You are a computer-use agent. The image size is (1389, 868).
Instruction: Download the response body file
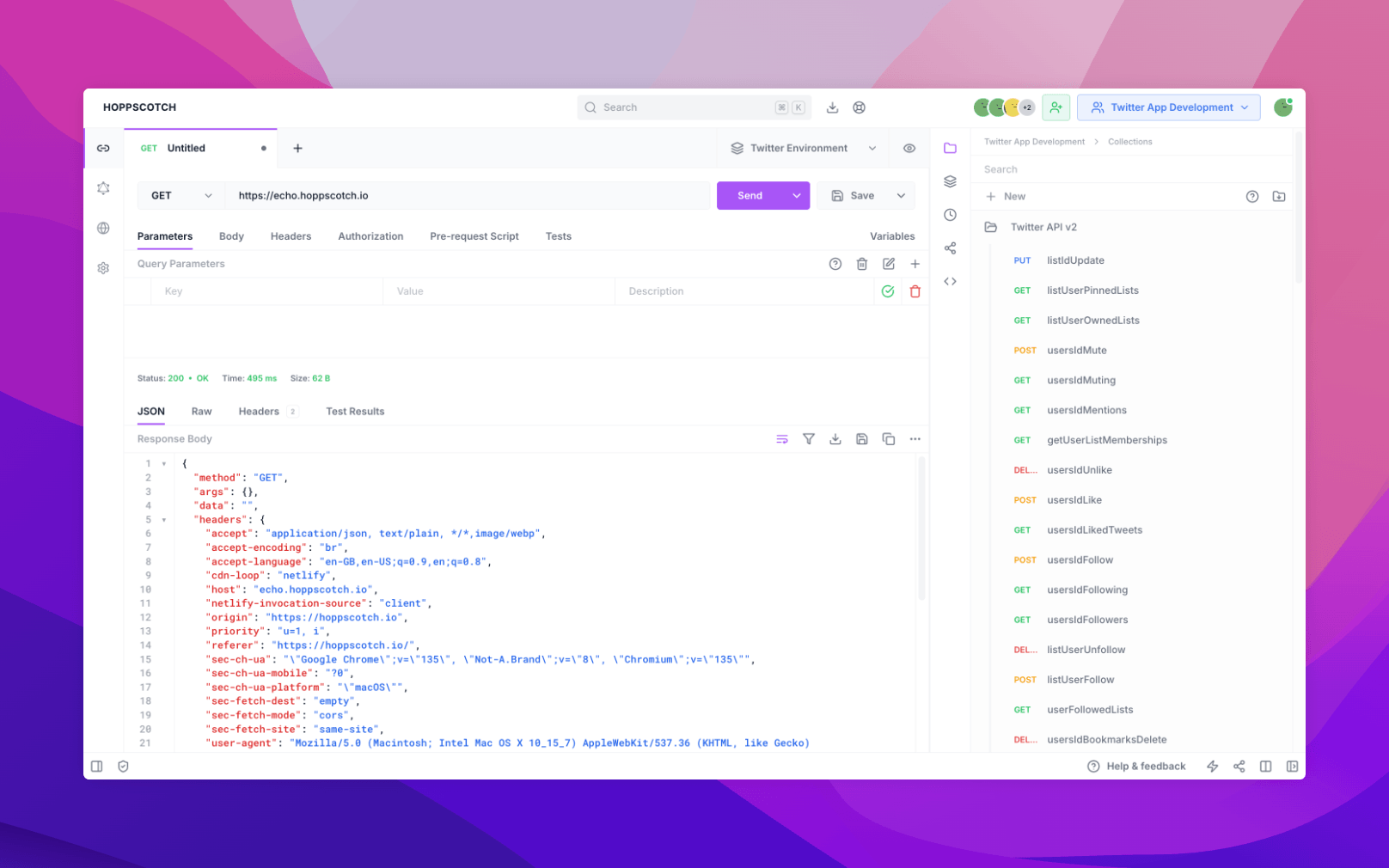click(x=835, y=439)
